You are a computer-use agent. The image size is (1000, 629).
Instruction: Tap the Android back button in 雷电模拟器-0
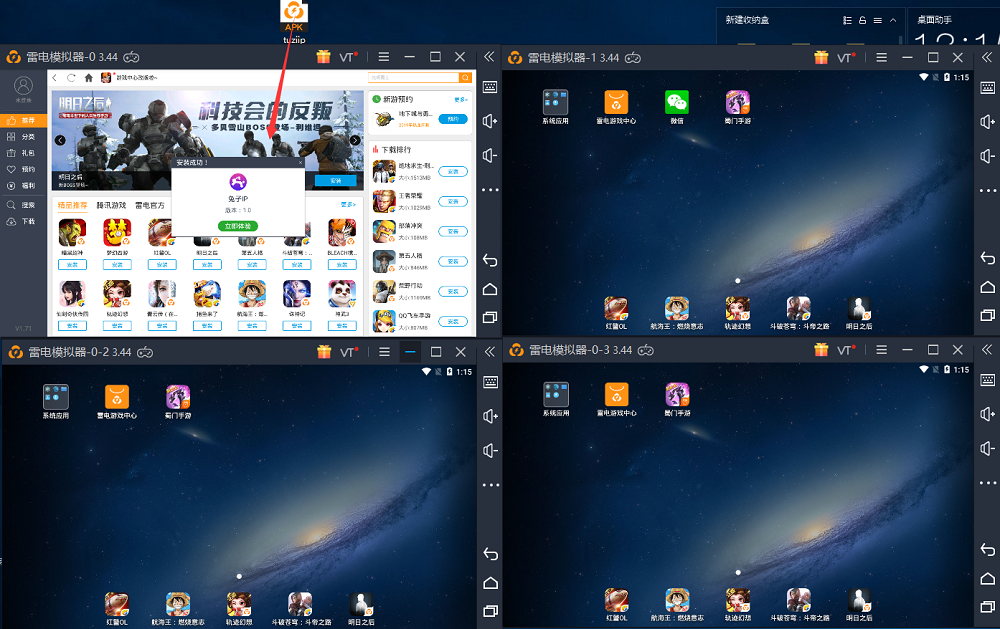490,260
